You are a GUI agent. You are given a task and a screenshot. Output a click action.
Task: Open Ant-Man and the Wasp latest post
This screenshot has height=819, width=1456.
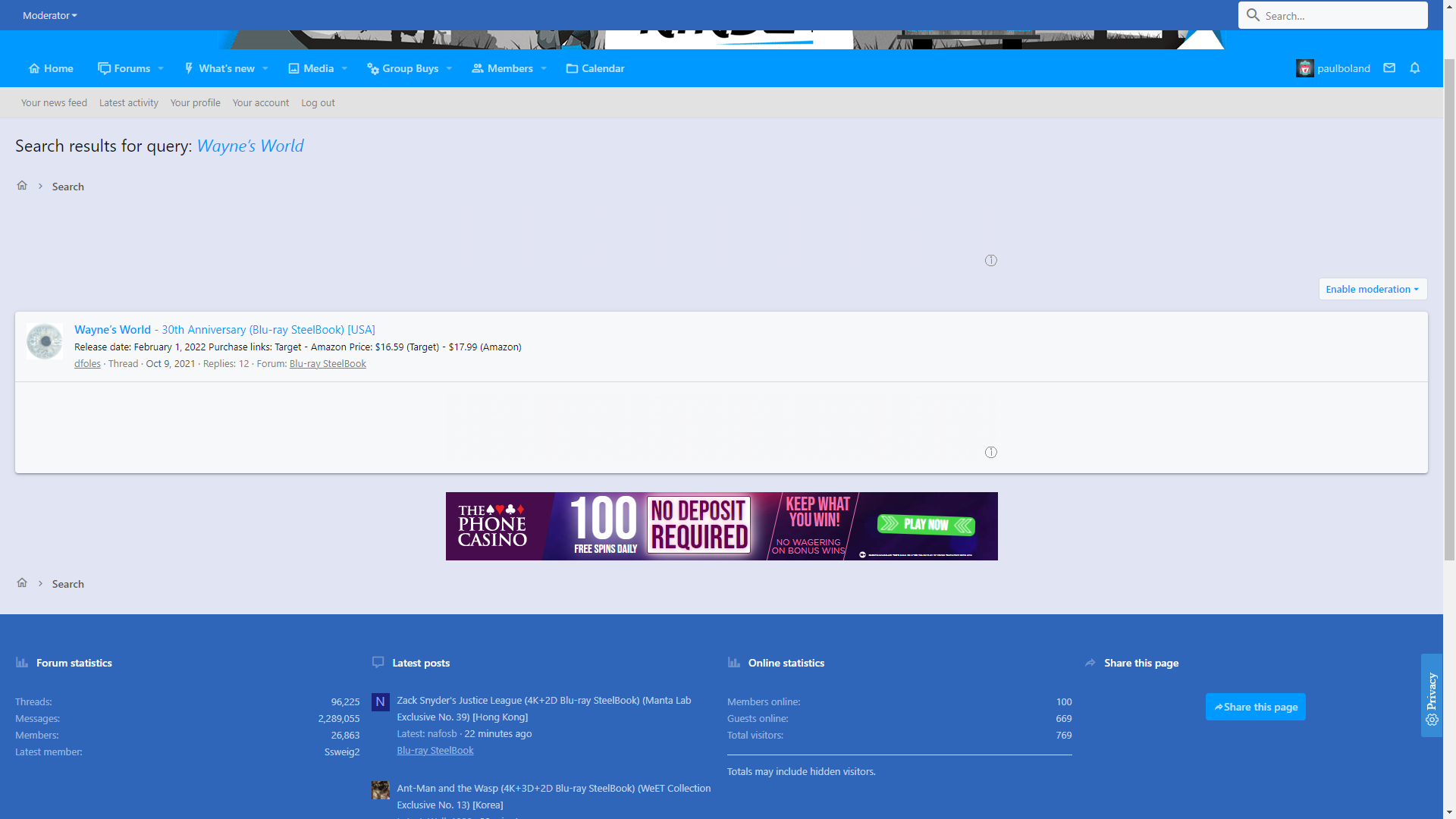554,796
